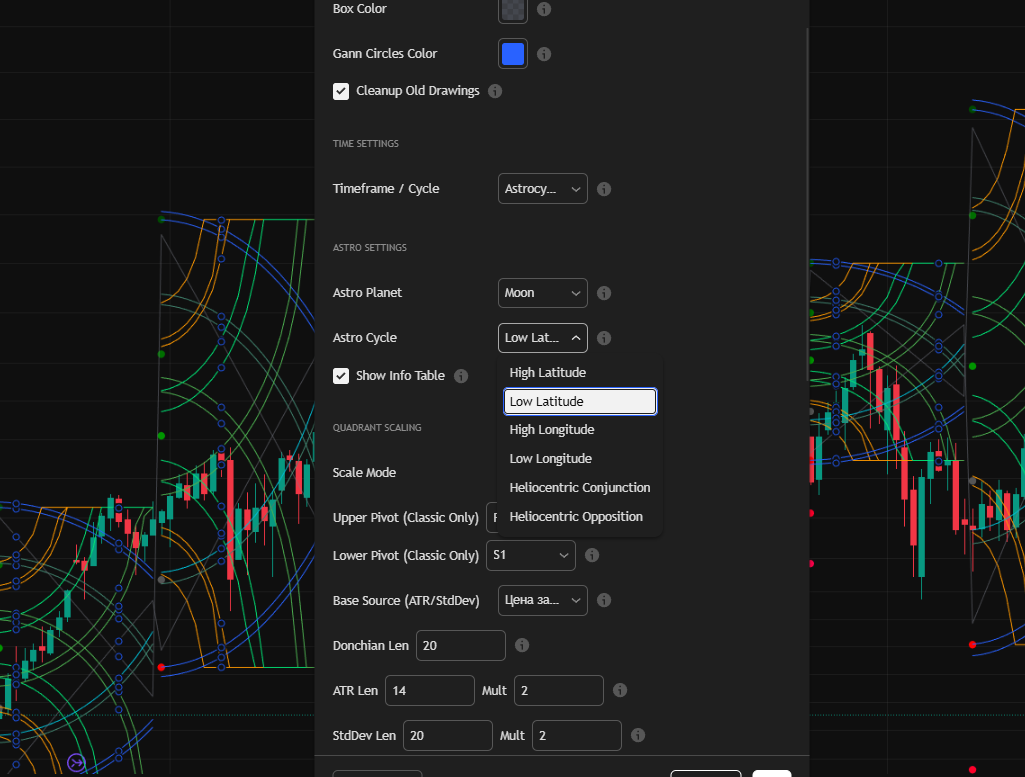Open the blue Gann Circles Color swatch
Screen dimensions: 1025x777
coord(513,54)
